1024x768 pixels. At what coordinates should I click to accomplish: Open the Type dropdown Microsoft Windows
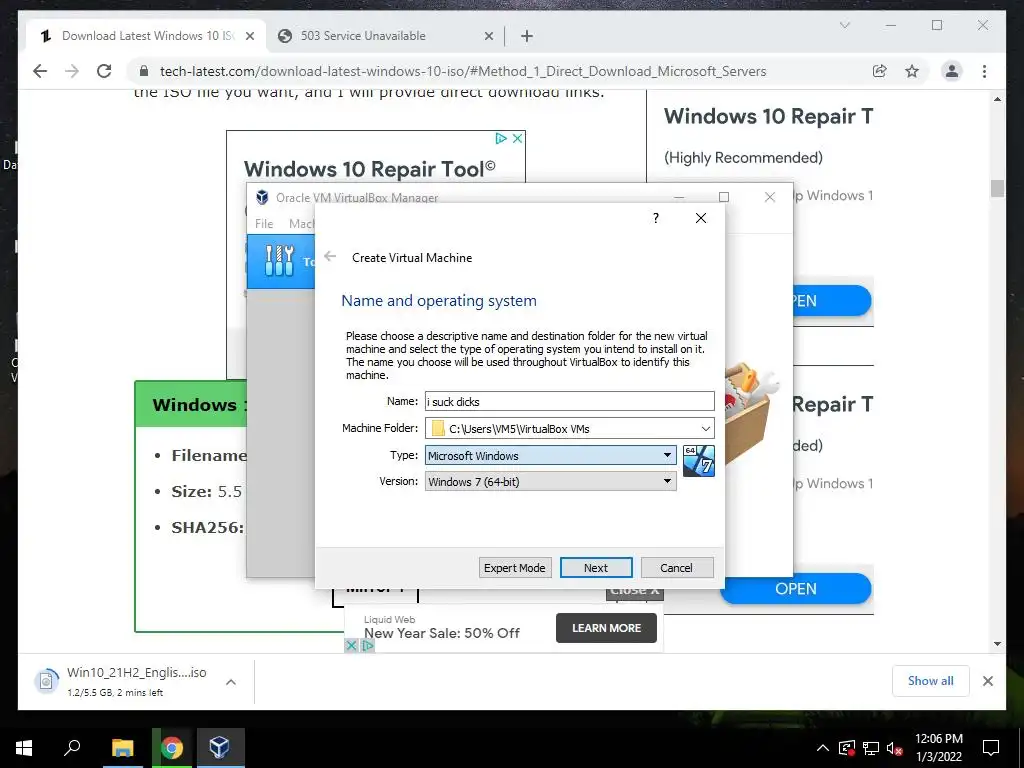[x=551, y=455]
